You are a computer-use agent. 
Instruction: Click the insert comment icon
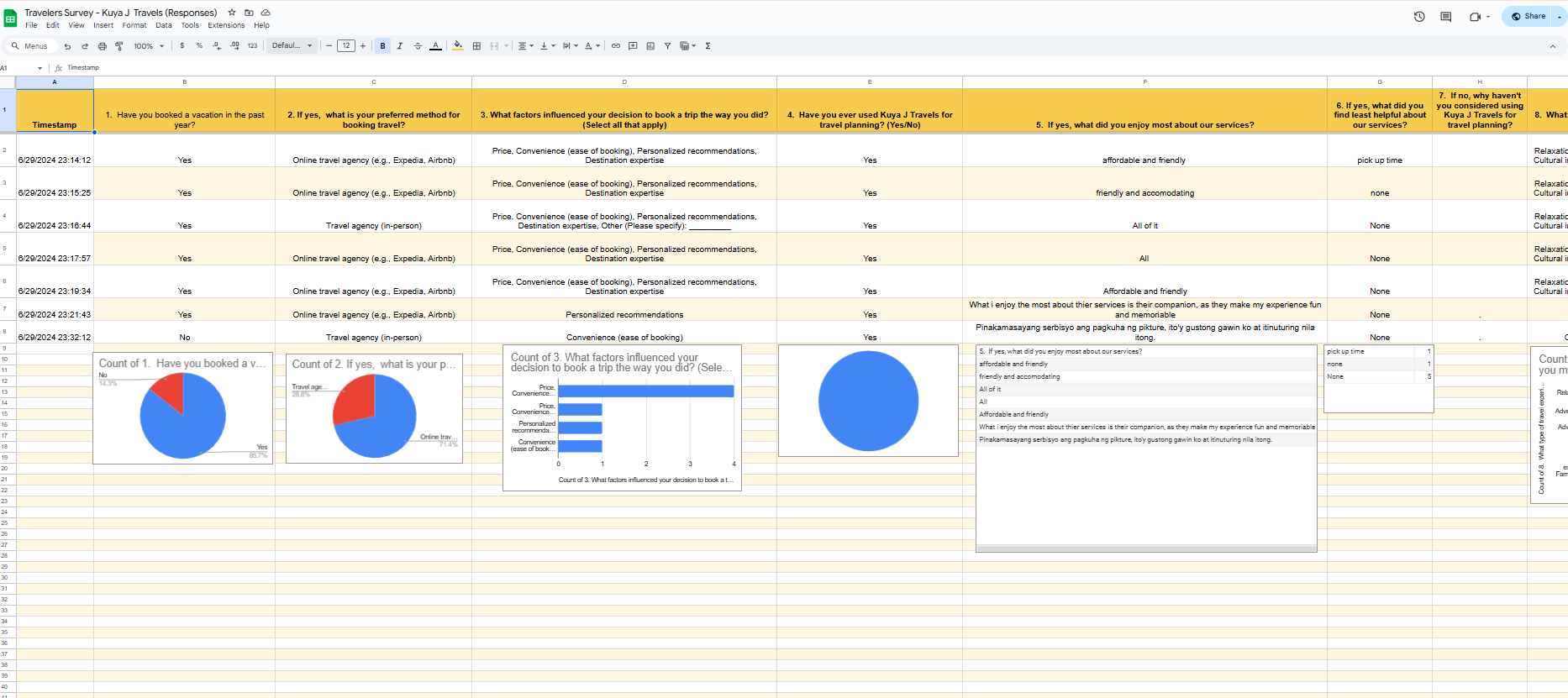pos(633,46)
